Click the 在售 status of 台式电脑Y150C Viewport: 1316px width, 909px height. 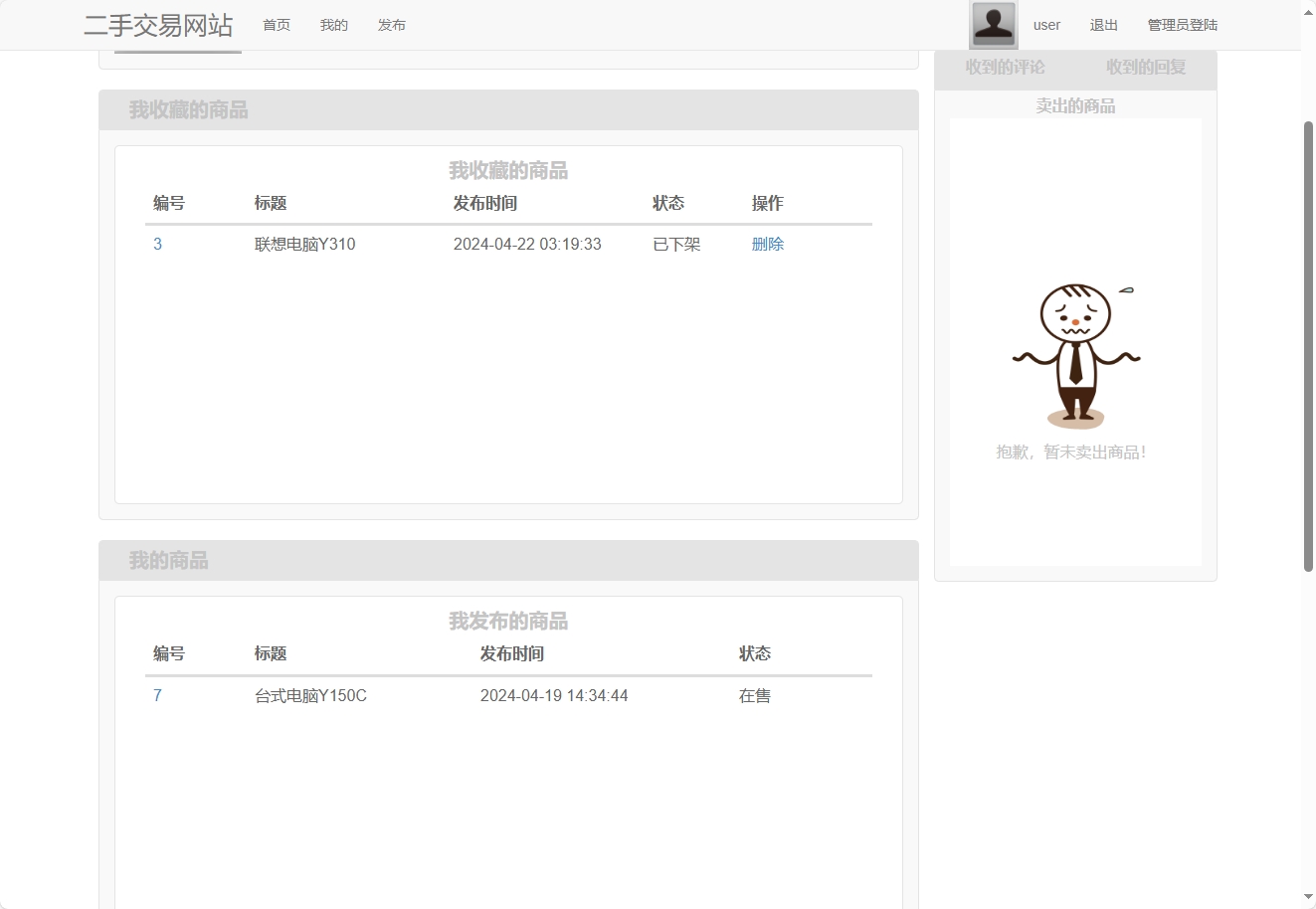point(754,695)
